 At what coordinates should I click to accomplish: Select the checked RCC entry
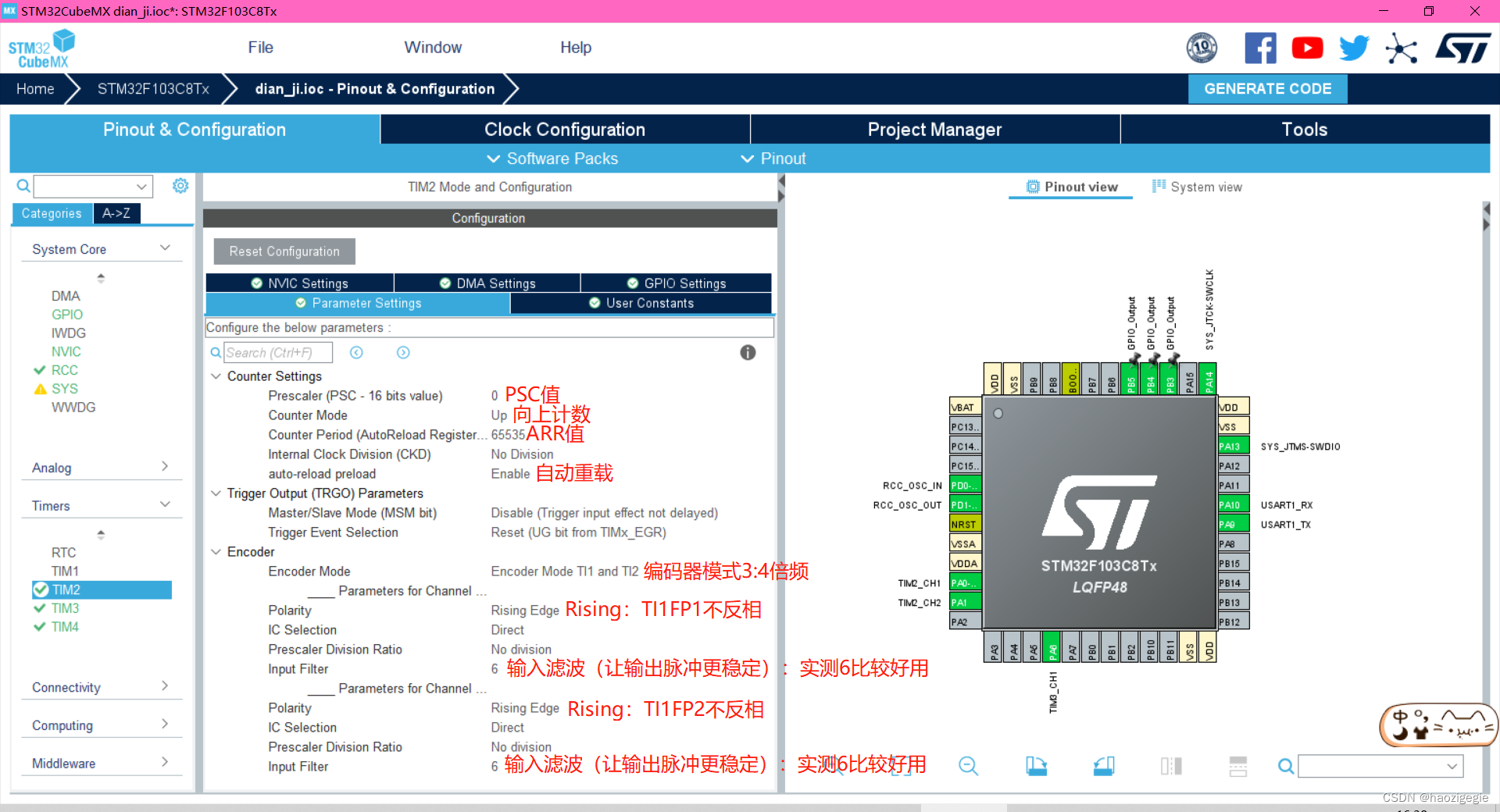[64, 370]
